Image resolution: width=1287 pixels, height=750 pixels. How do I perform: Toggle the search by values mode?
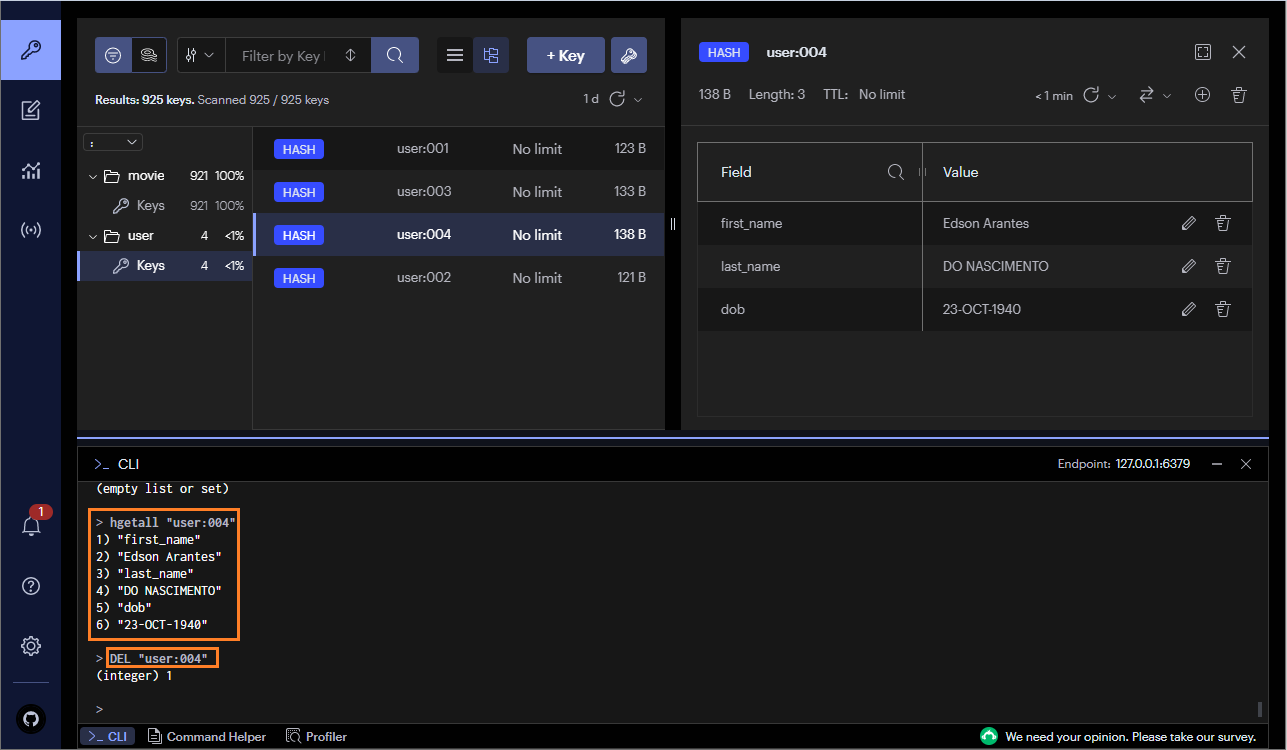click(x=148, y=56)
